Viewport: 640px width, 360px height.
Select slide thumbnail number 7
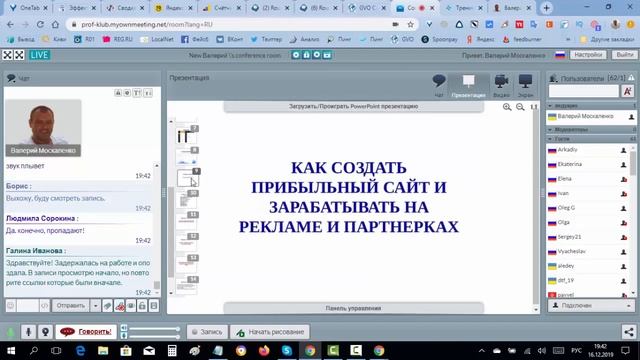187,135
